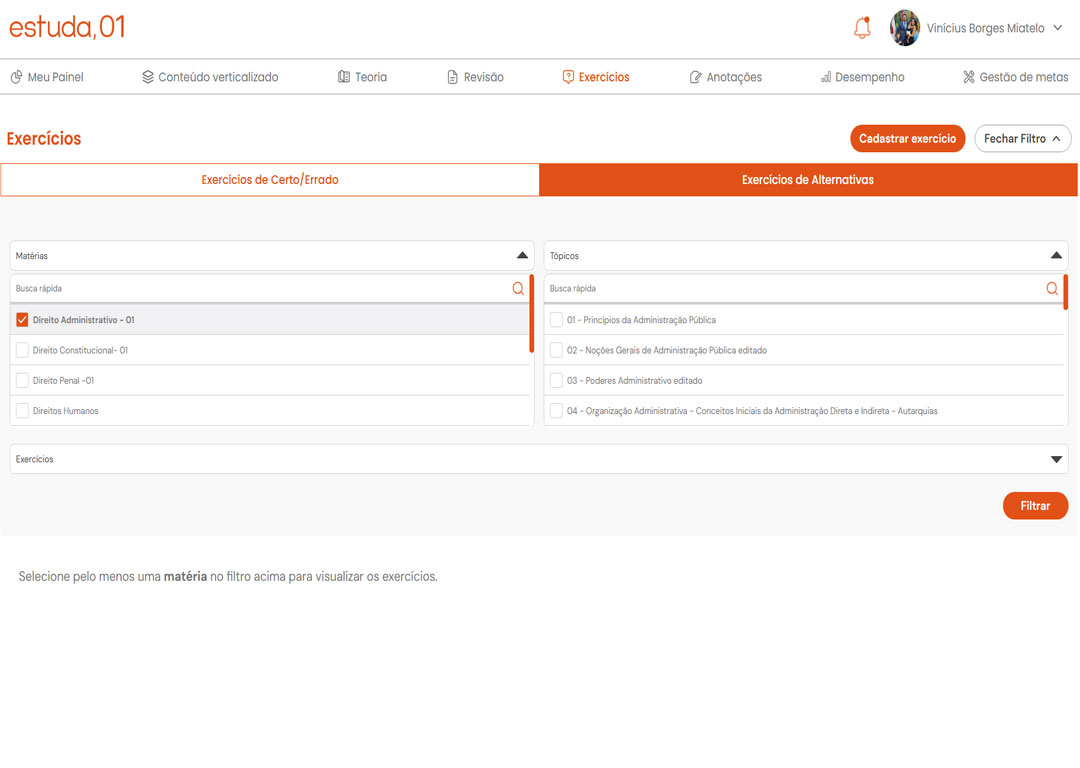Click the Cadastrar exercício button
The width and height of the screenshot is (1080, 768).
[907, 139]
